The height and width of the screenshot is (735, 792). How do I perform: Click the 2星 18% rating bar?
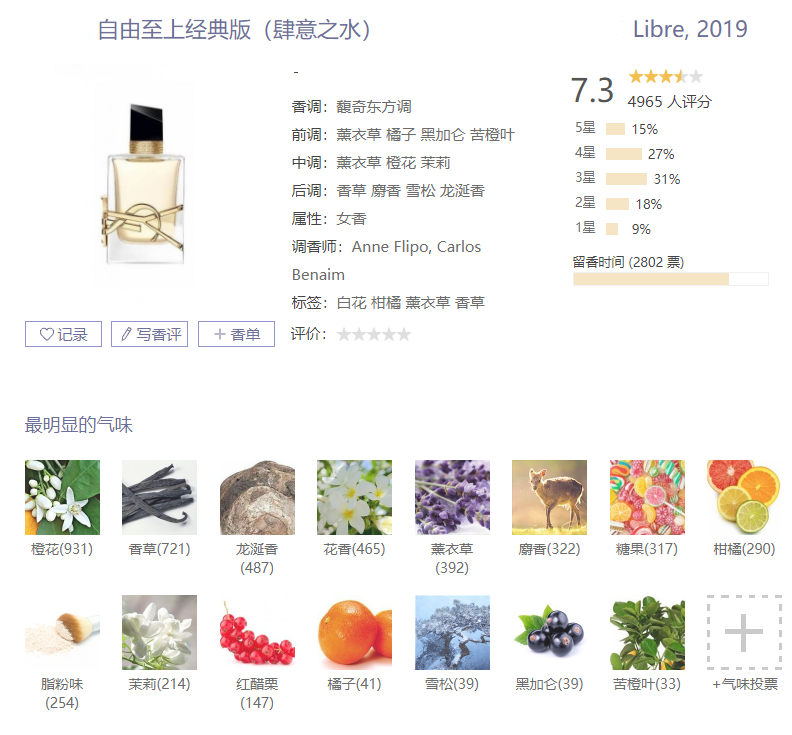pos(617,204)
